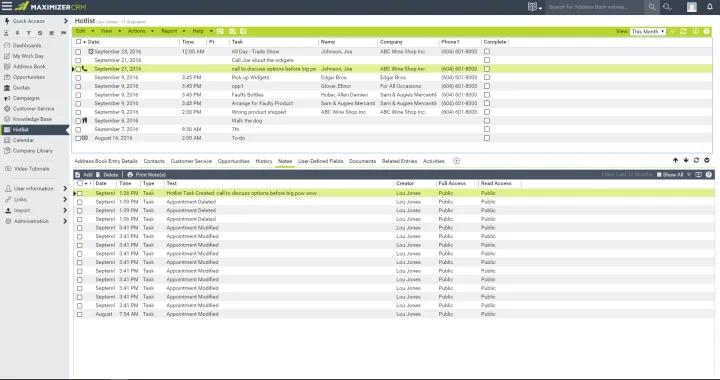This screenshot has width=720, height=380.
Task: Select the row checkbox for Wrong product shipped
Action: [x=78, y=112]
